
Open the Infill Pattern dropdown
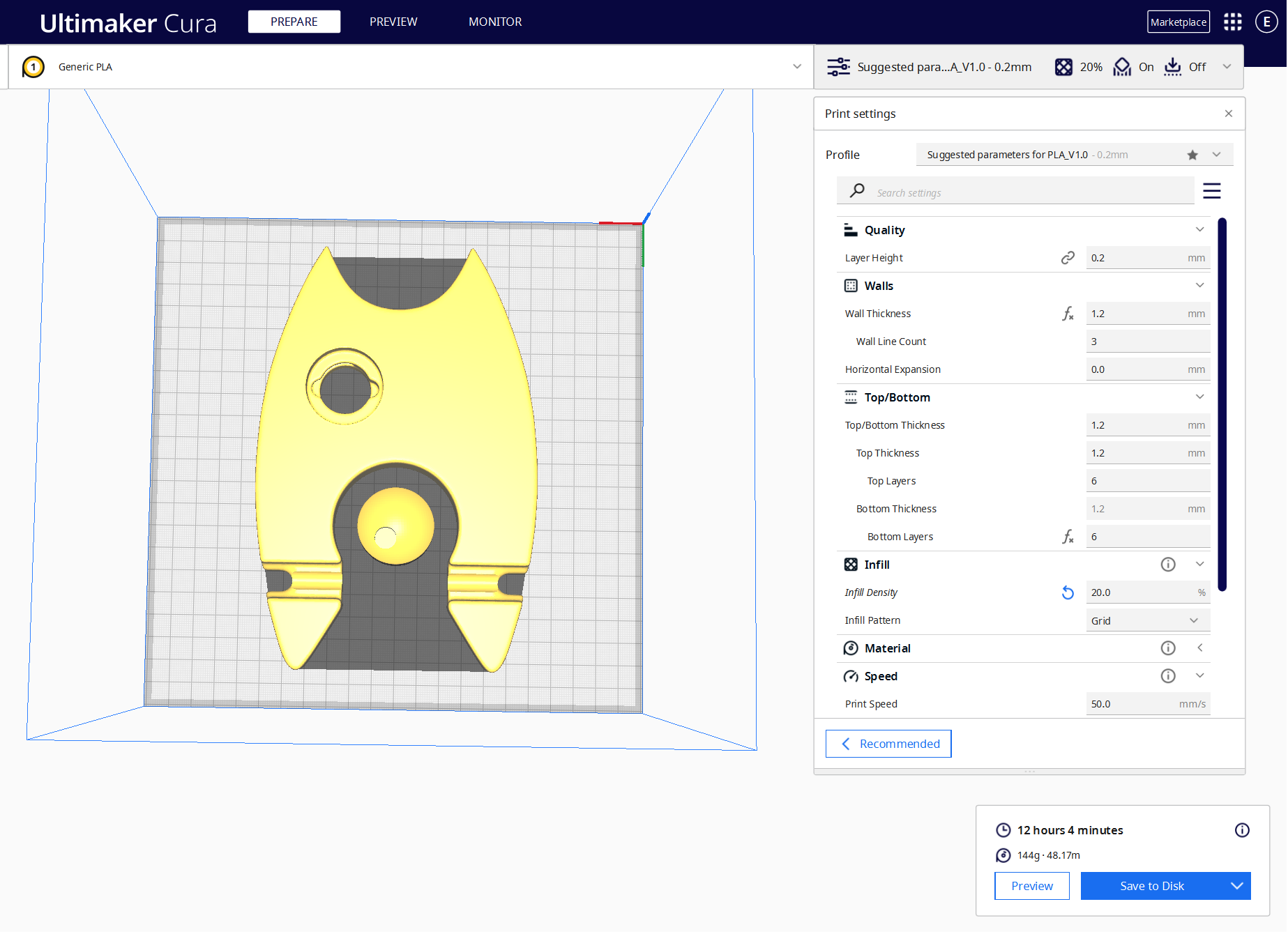(x=1147, y=620)
